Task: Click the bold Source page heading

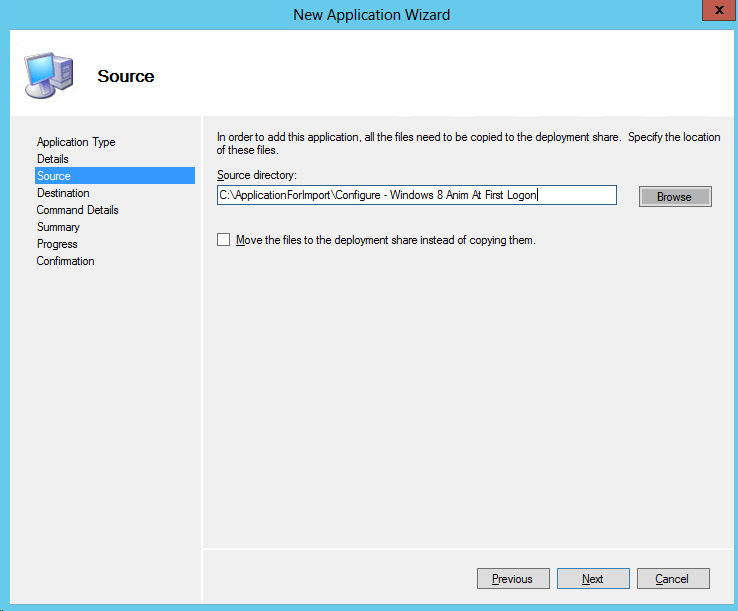Action: 126,76
